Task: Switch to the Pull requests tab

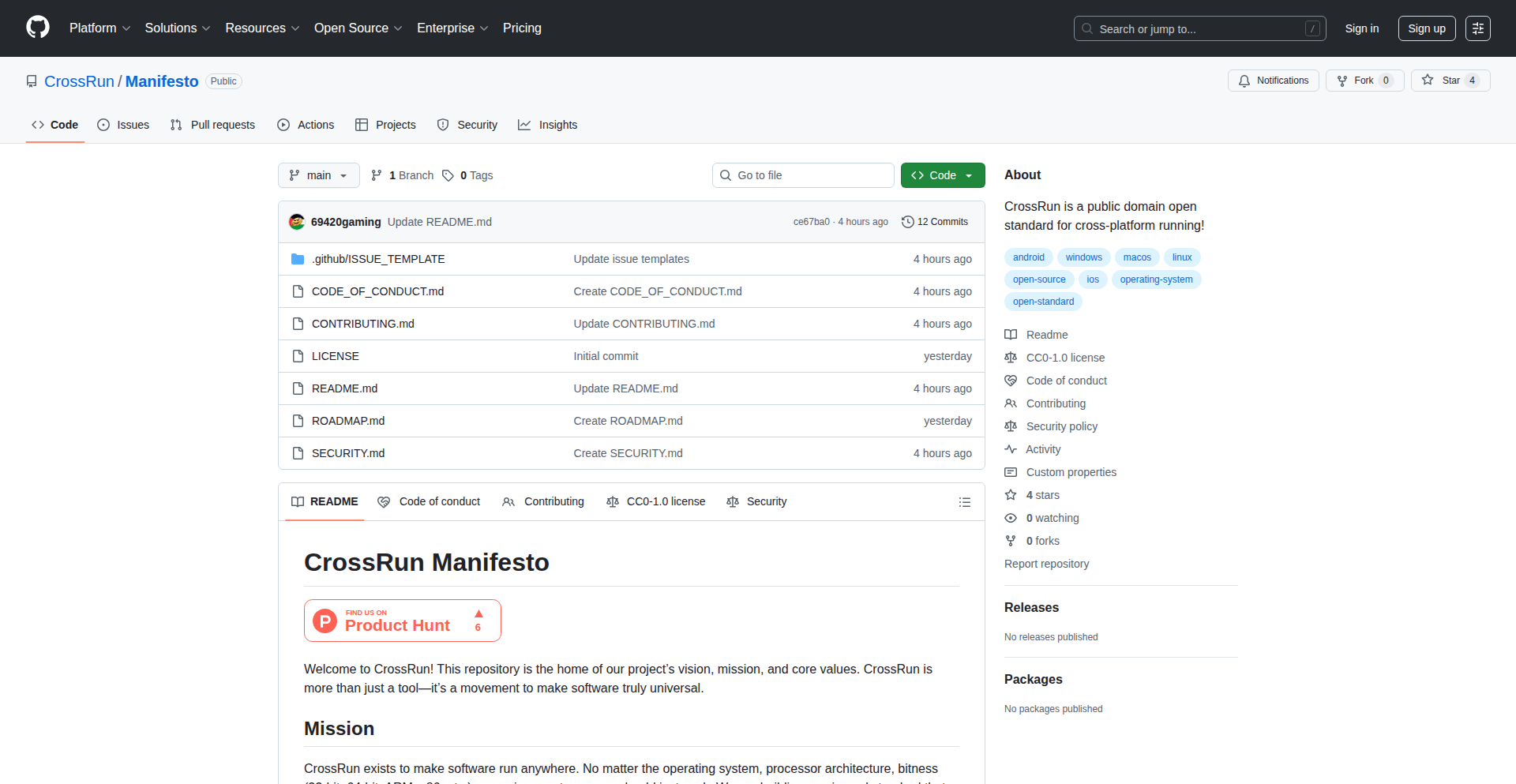Action: [213, 125]
